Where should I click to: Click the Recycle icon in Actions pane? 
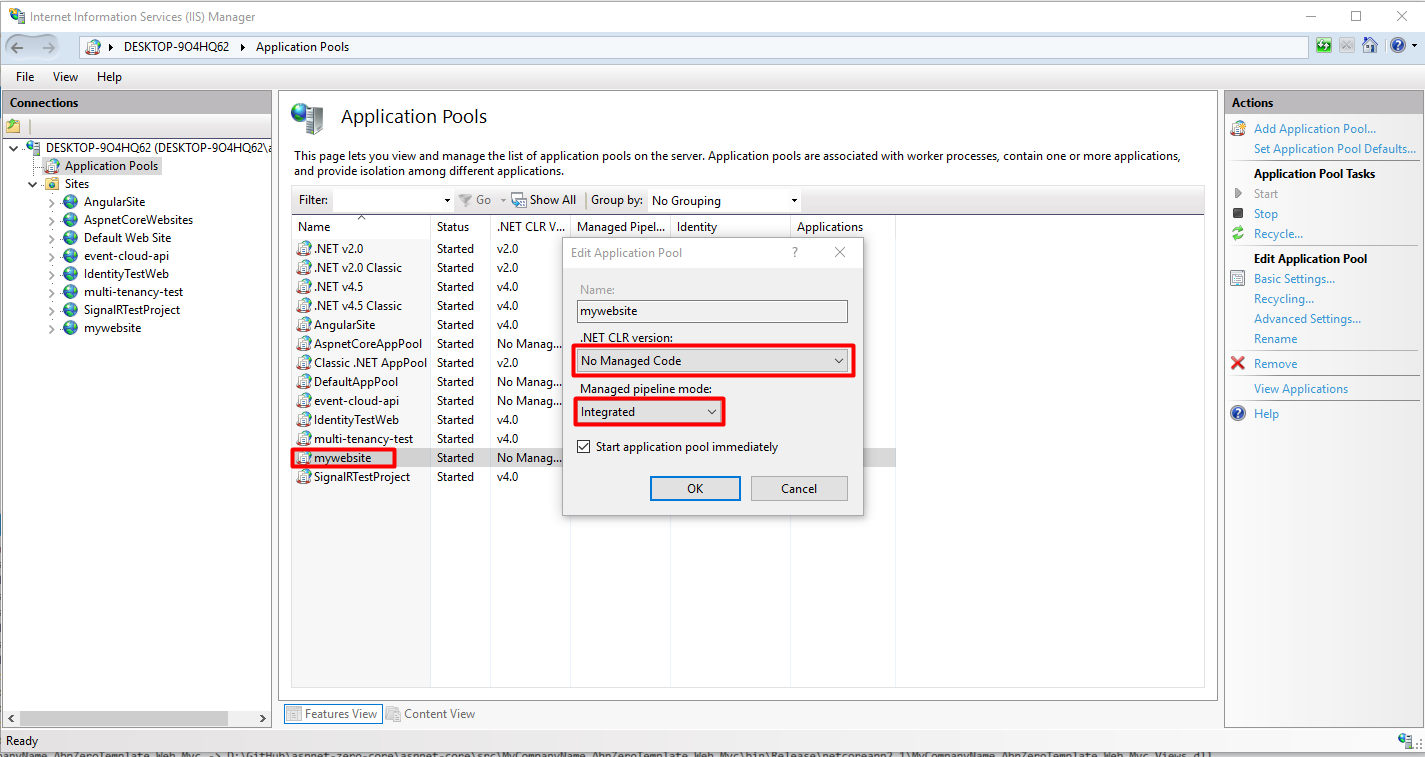pos(1238,234)
